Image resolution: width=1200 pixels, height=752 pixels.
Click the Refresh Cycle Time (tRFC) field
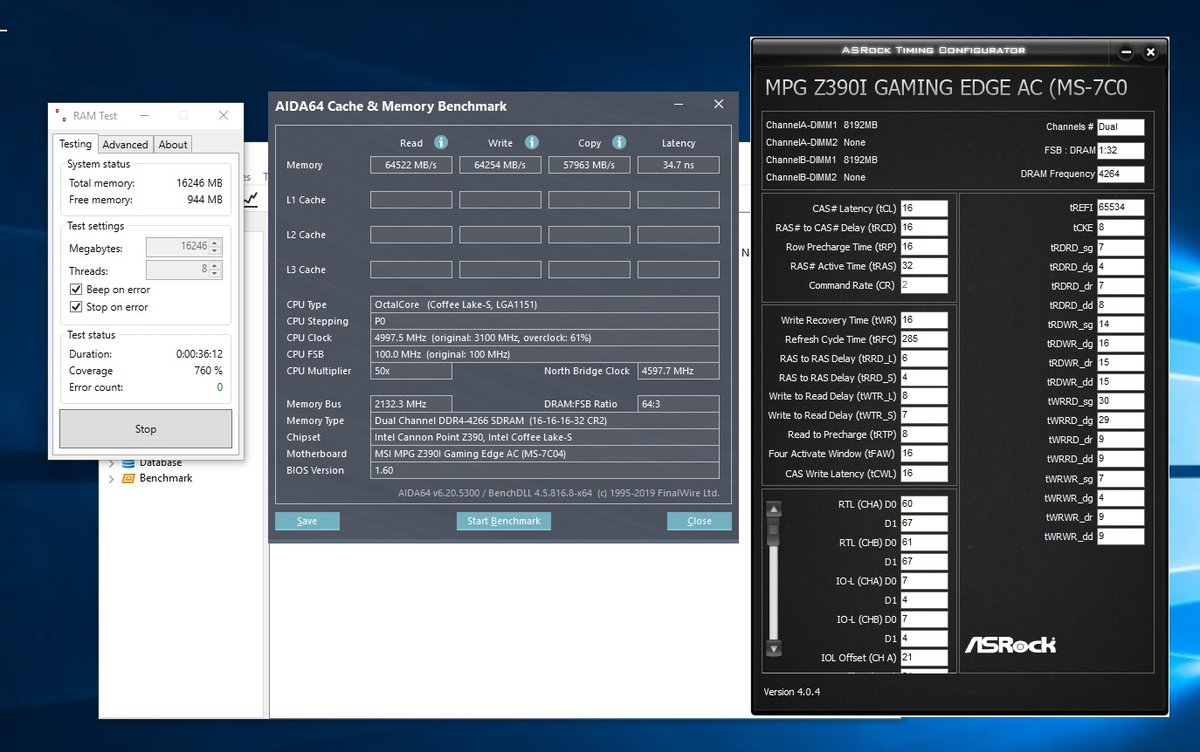[x=924, y=339]
